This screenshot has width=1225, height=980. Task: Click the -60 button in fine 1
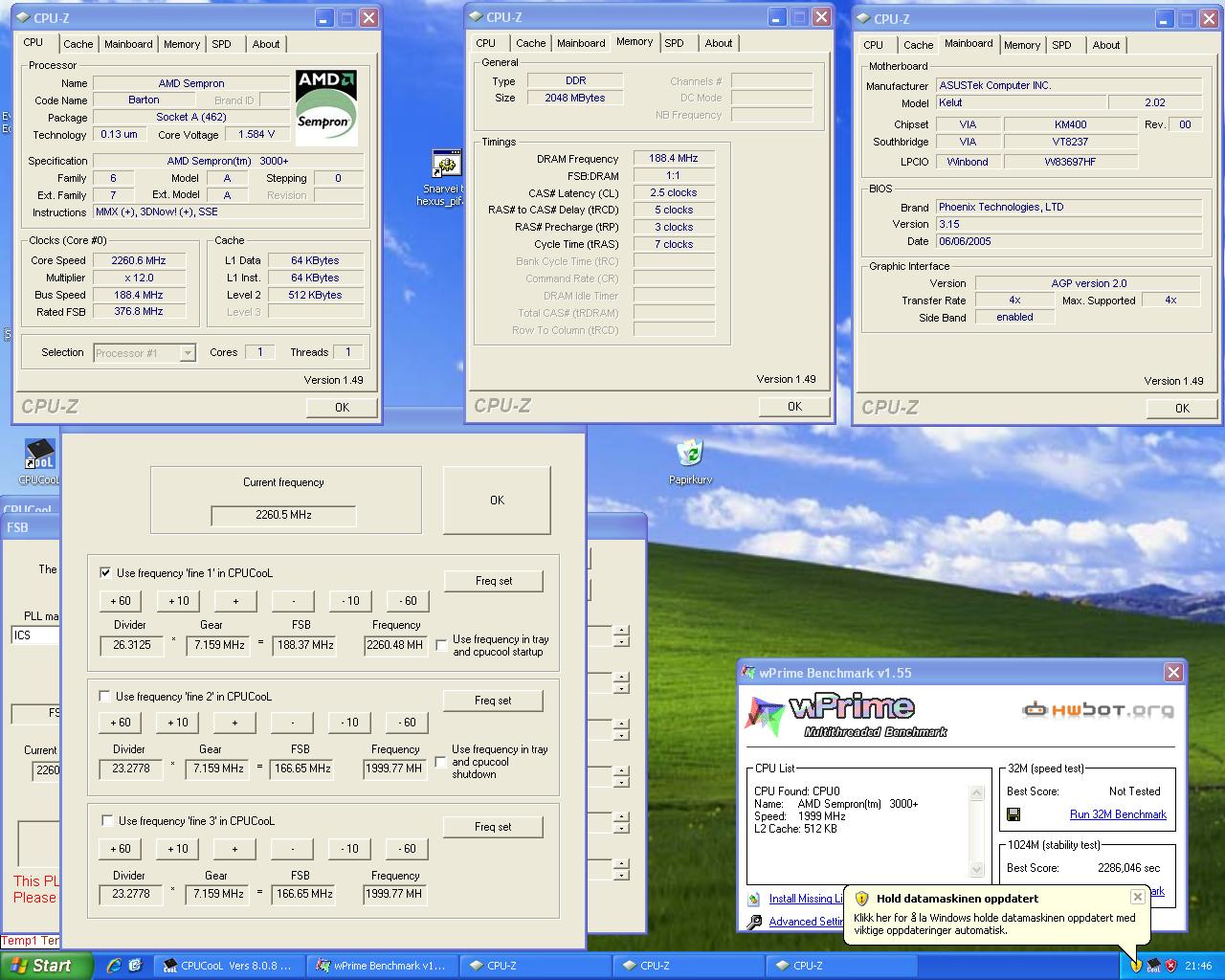tap(408, 601)
